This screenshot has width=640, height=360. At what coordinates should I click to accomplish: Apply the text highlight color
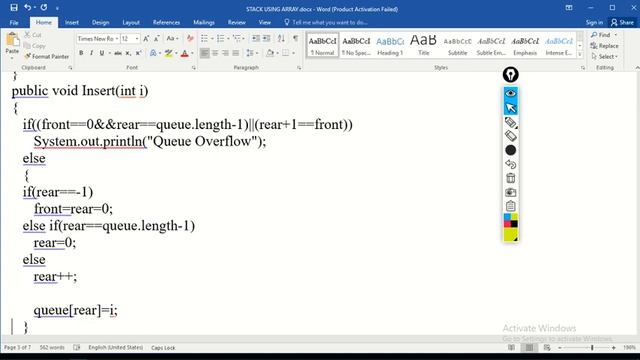point(168,53)
